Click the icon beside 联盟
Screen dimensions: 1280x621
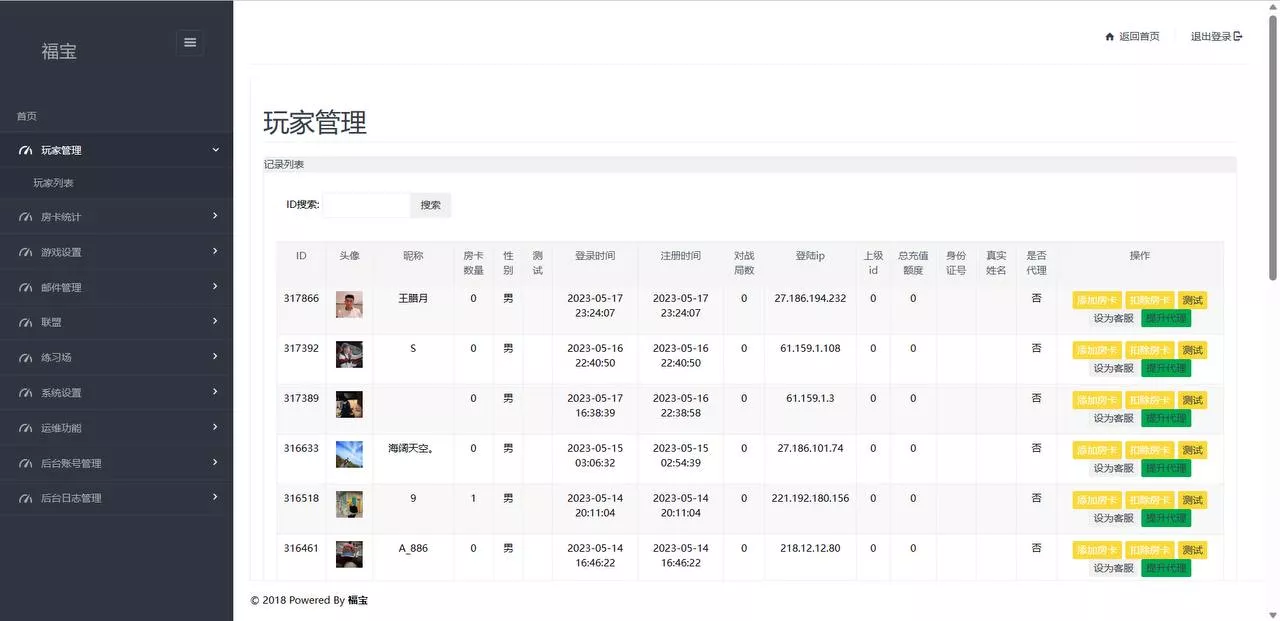pos(25,322)
